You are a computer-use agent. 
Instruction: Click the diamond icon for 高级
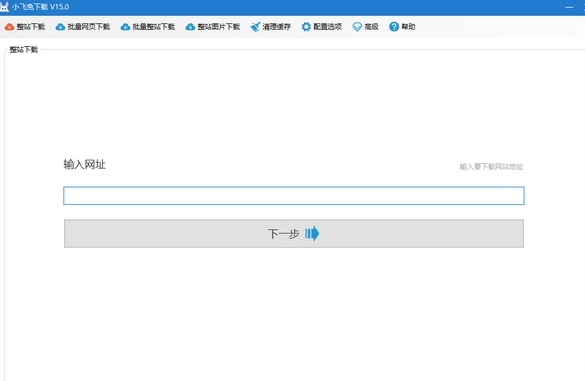357,27
